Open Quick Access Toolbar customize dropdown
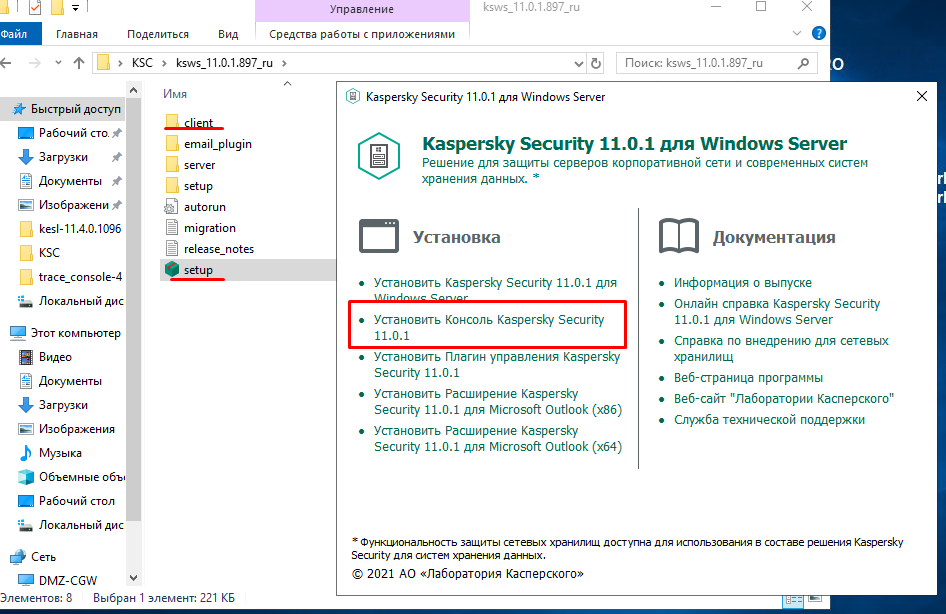 (x=75, y=8)
